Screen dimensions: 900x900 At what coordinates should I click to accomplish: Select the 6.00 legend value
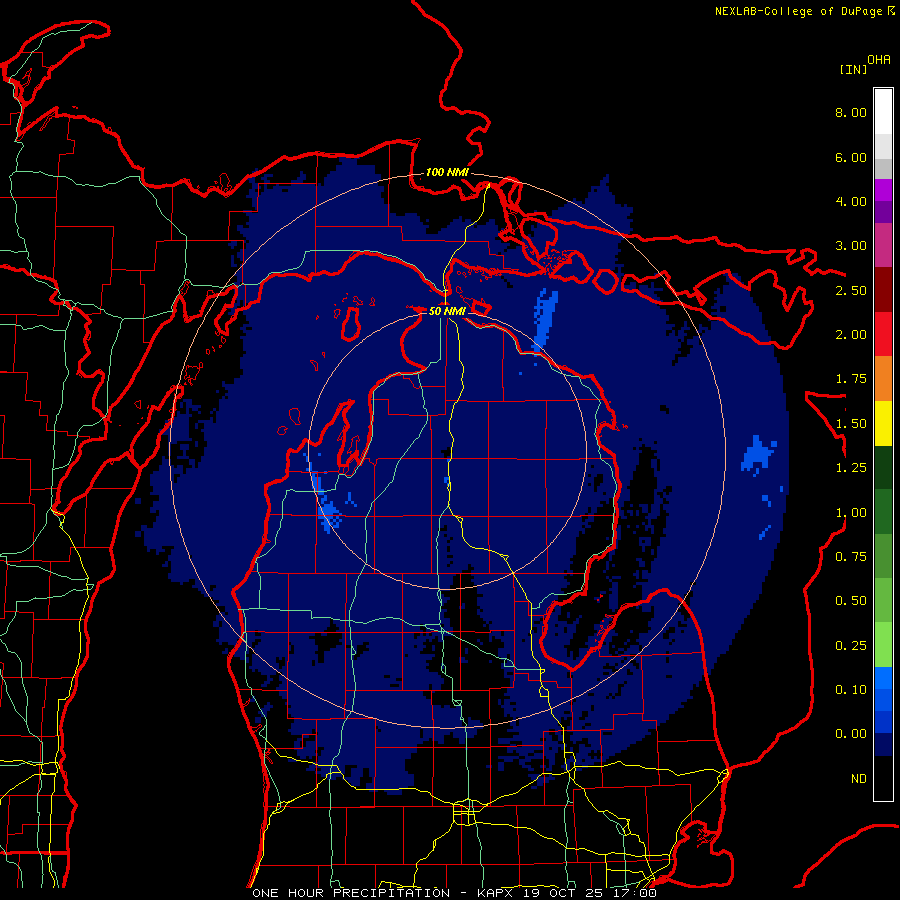pyautogui.click(x=851, y=157)
